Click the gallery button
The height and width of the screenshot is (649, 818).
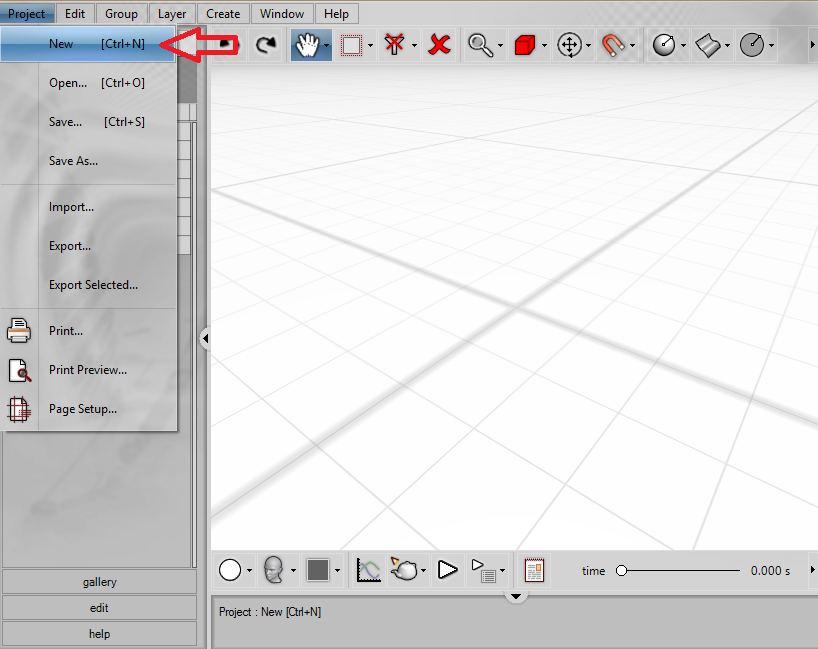click(x=99, y=582)
